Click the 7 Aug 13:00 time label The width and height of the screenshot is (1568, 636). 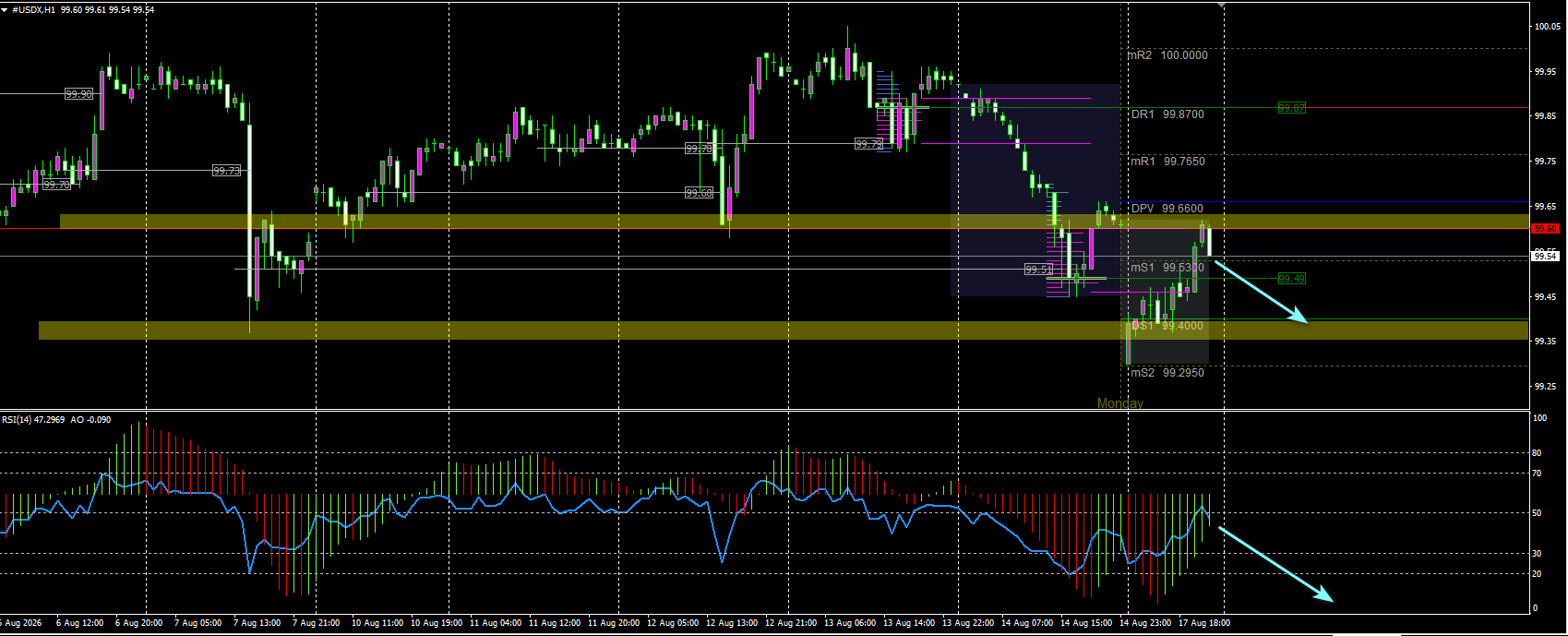pyautogui.click(x=257, y=623)
